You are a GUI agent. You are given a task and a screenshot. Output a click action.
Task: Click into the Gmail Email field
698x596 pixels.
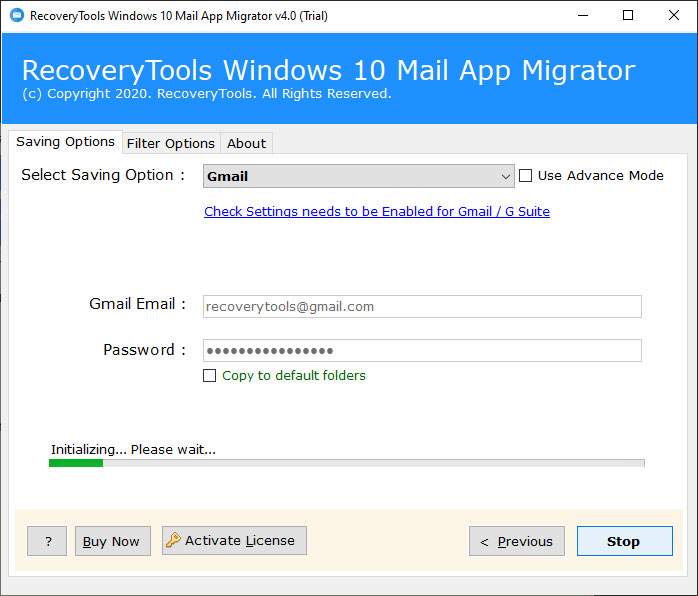[422, 306]
